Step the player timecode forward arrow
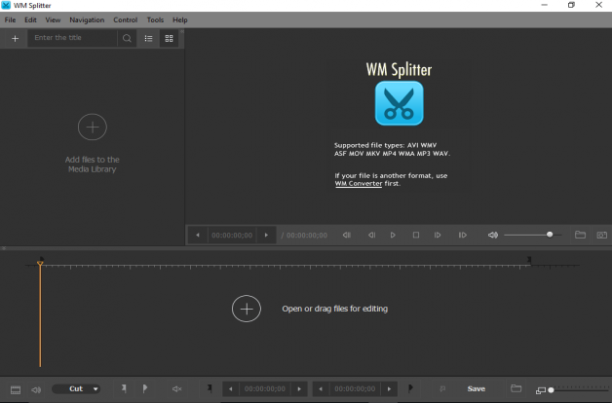 coord(266,235)
